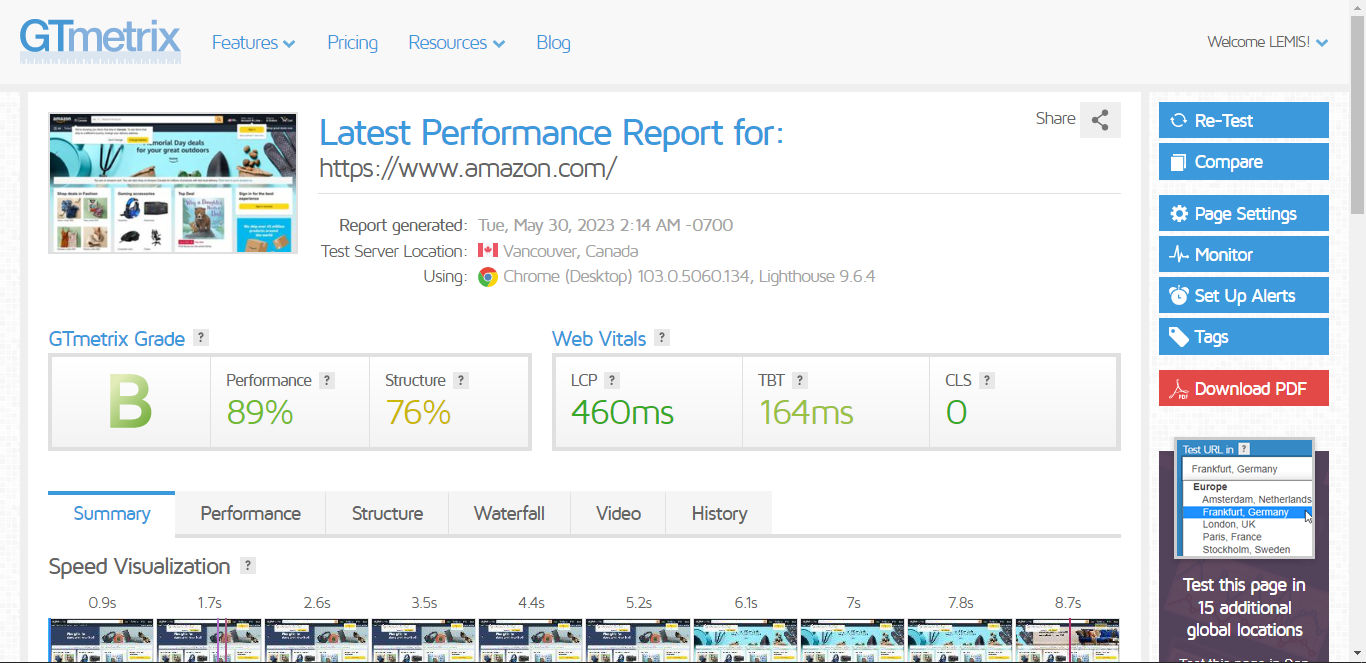The image size is (1366, 663).
Task: Click the Set Up Alerts alarm clock icon
Action: click(1178, 296)
